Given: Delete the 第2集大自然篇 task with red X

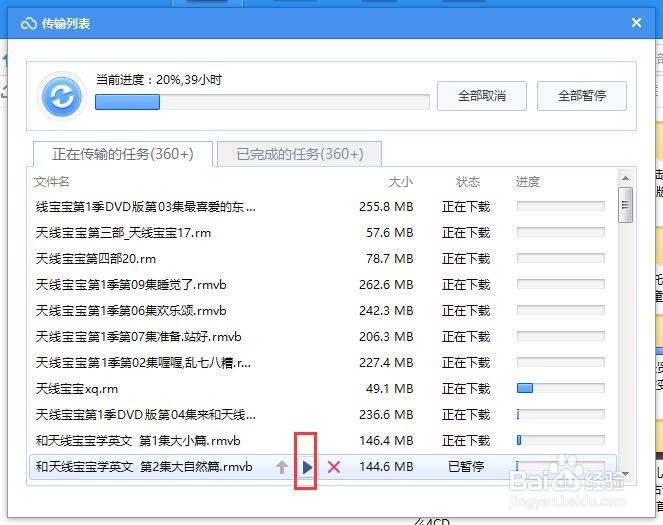Looking at the screenshot, I should (x=334, y=467).
